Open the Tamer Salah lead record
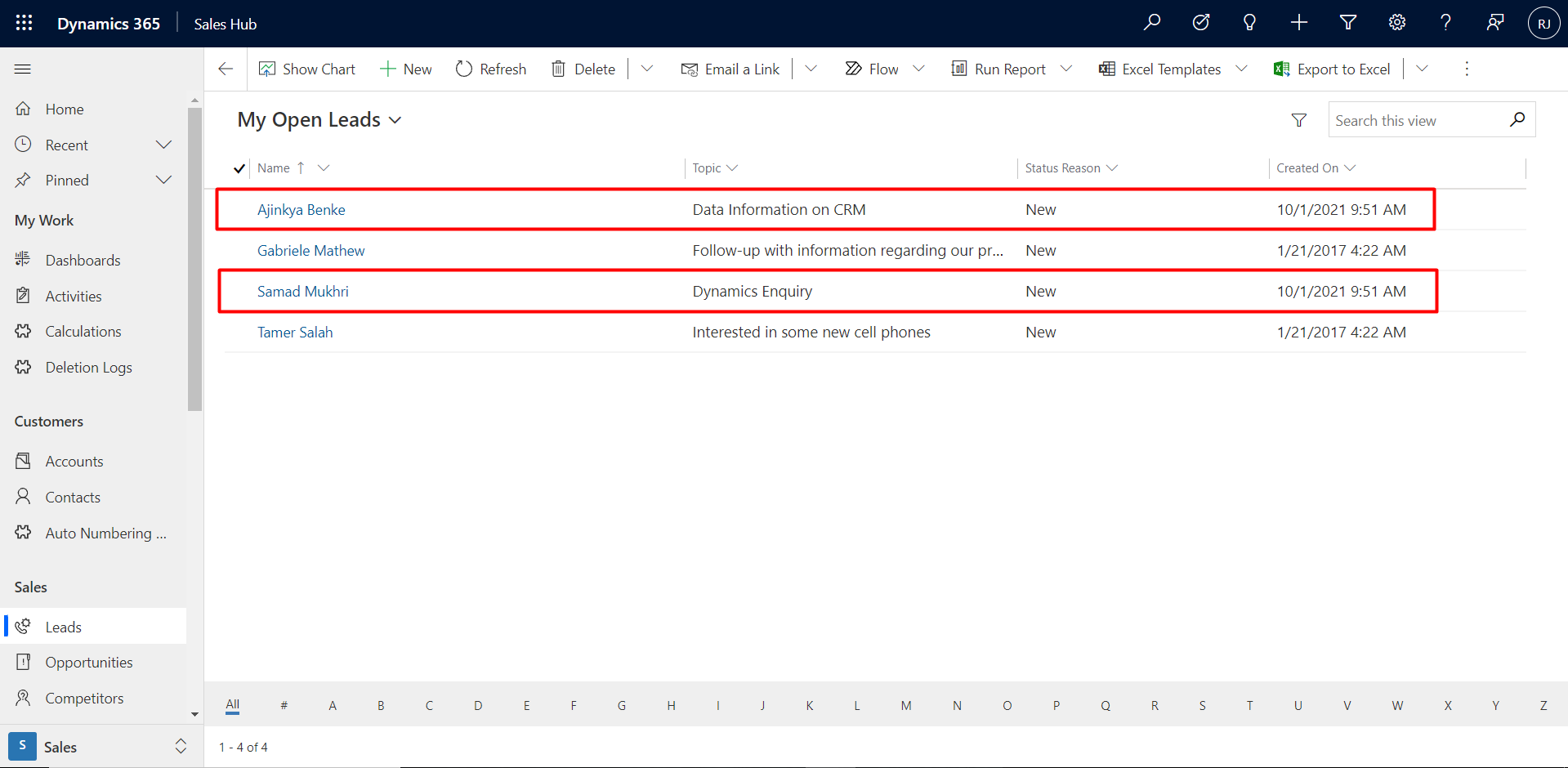Screen dimensions: 1568x768 (x=295, y=333)
